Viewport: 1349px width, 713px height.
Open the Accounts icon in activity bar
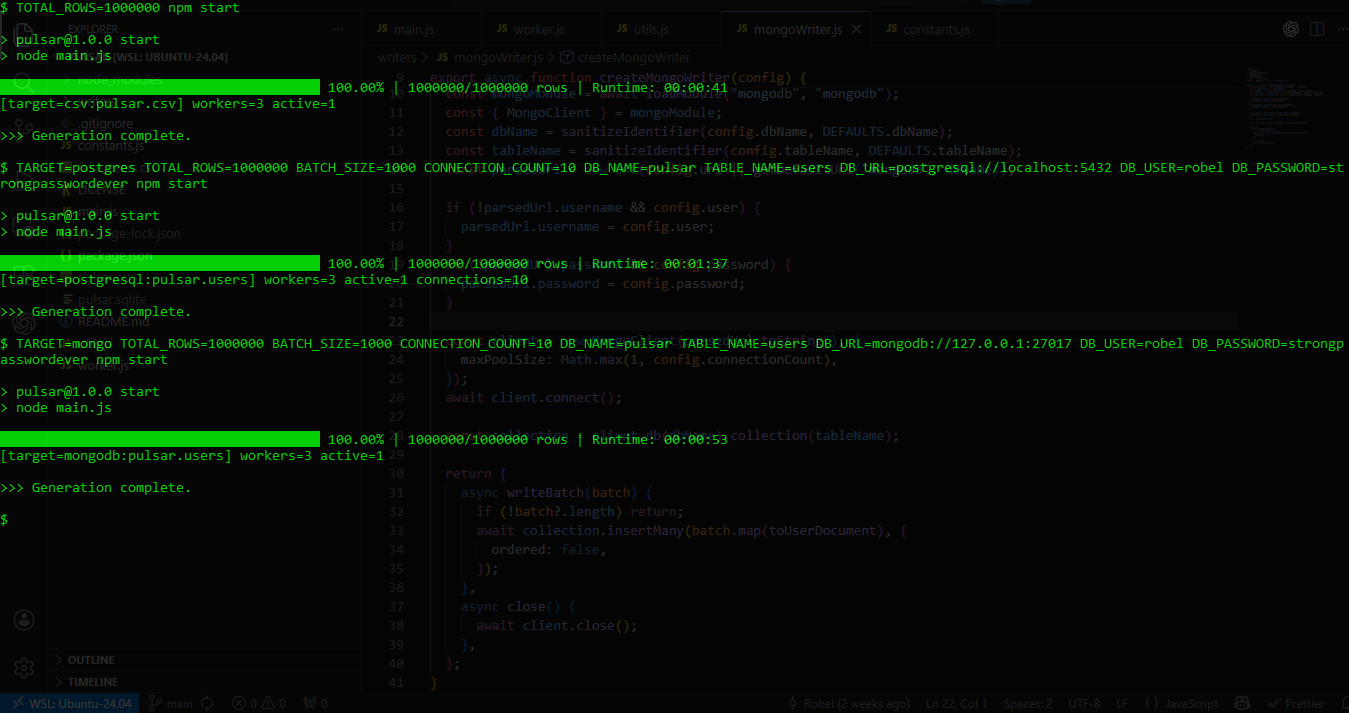click(24, 620)
